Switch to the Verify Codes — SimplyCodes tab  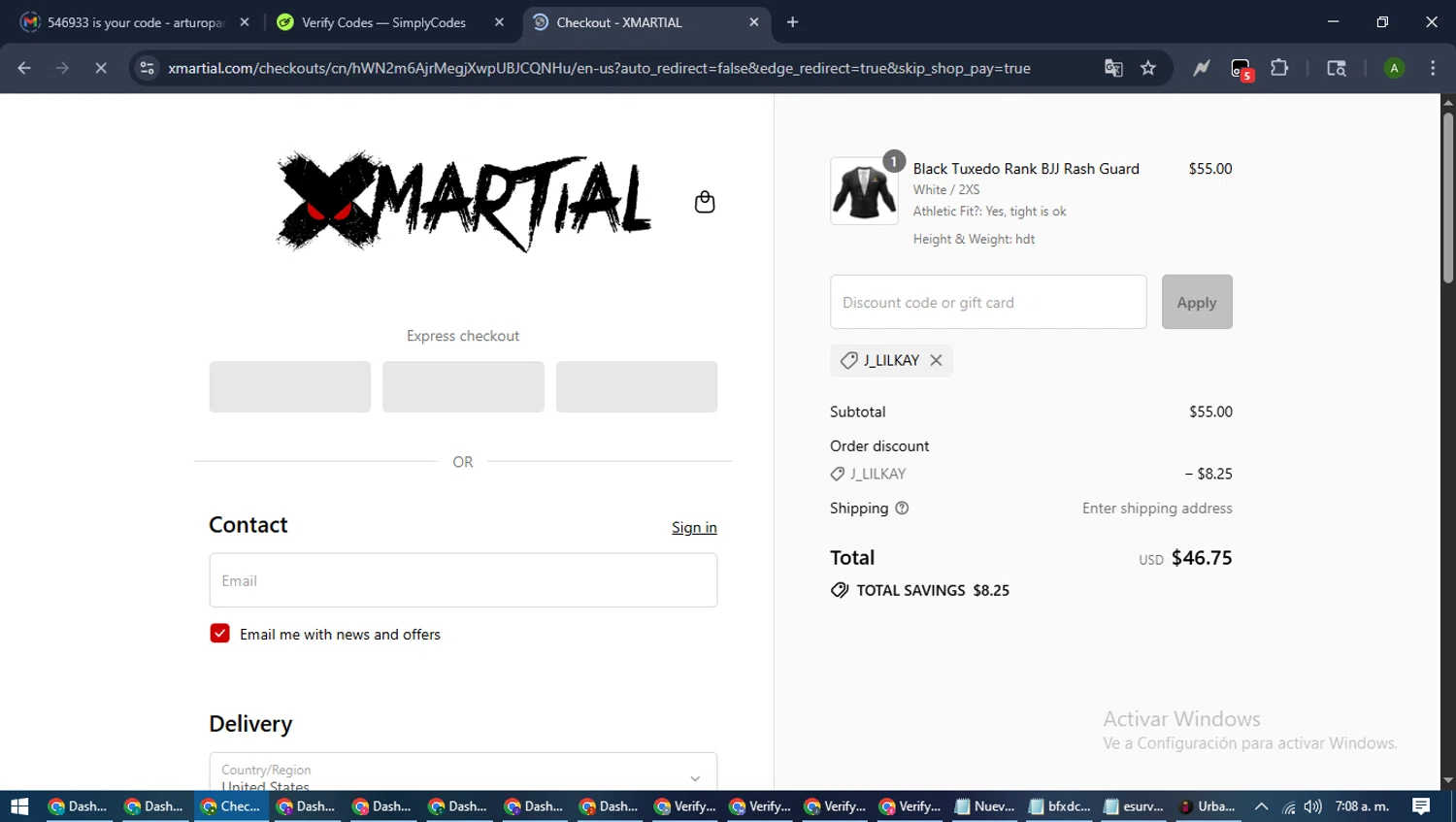click(383, 22)
